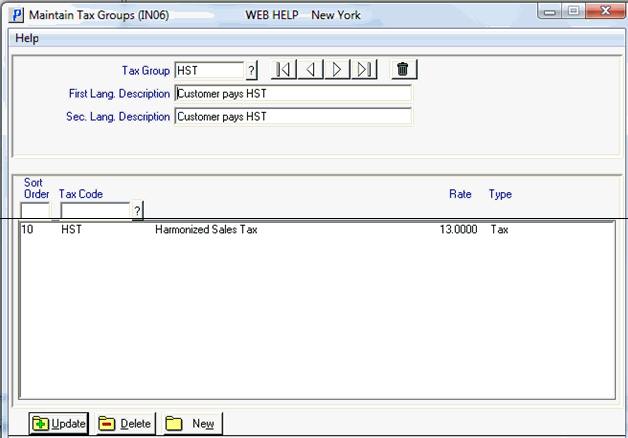Click the Tax Code column label
Viewport: 628px width, 438px height.
click(81, 194)
